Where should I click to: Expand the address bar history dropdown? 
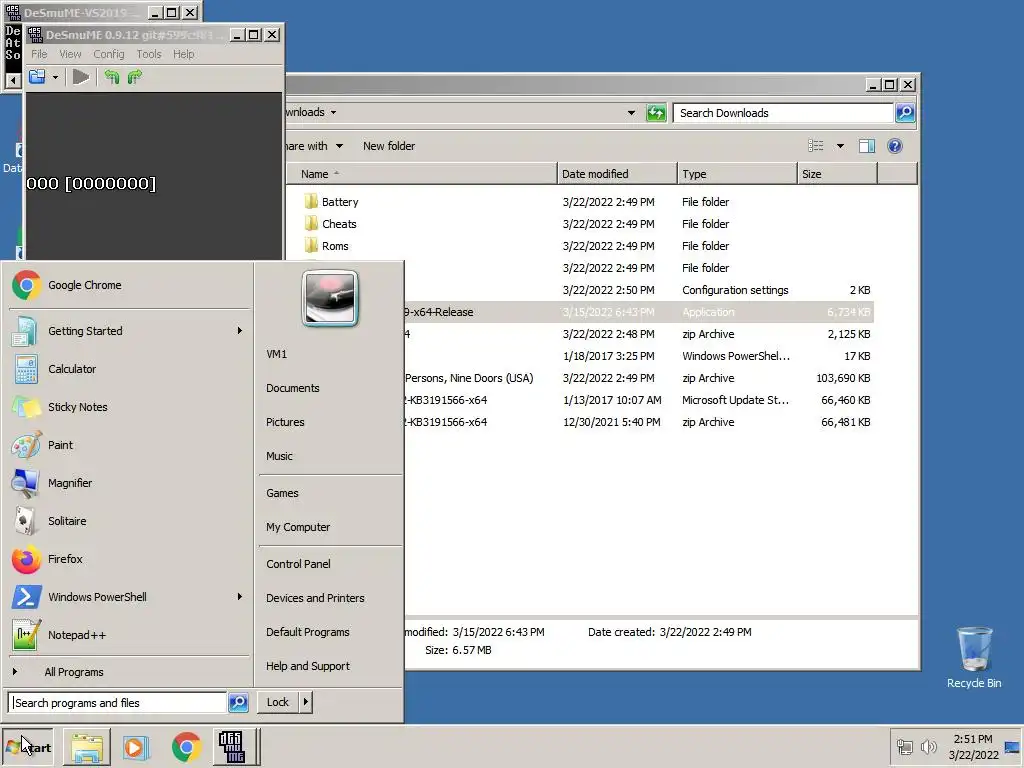(631, 113)
